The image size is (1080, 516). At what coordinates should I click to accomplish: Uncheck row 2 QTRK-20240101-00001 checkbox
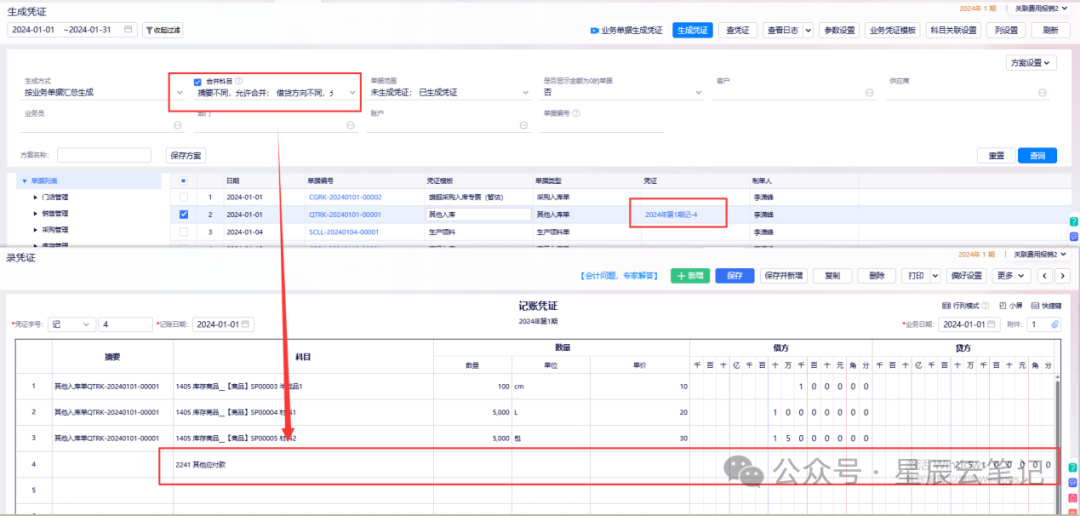183,214
